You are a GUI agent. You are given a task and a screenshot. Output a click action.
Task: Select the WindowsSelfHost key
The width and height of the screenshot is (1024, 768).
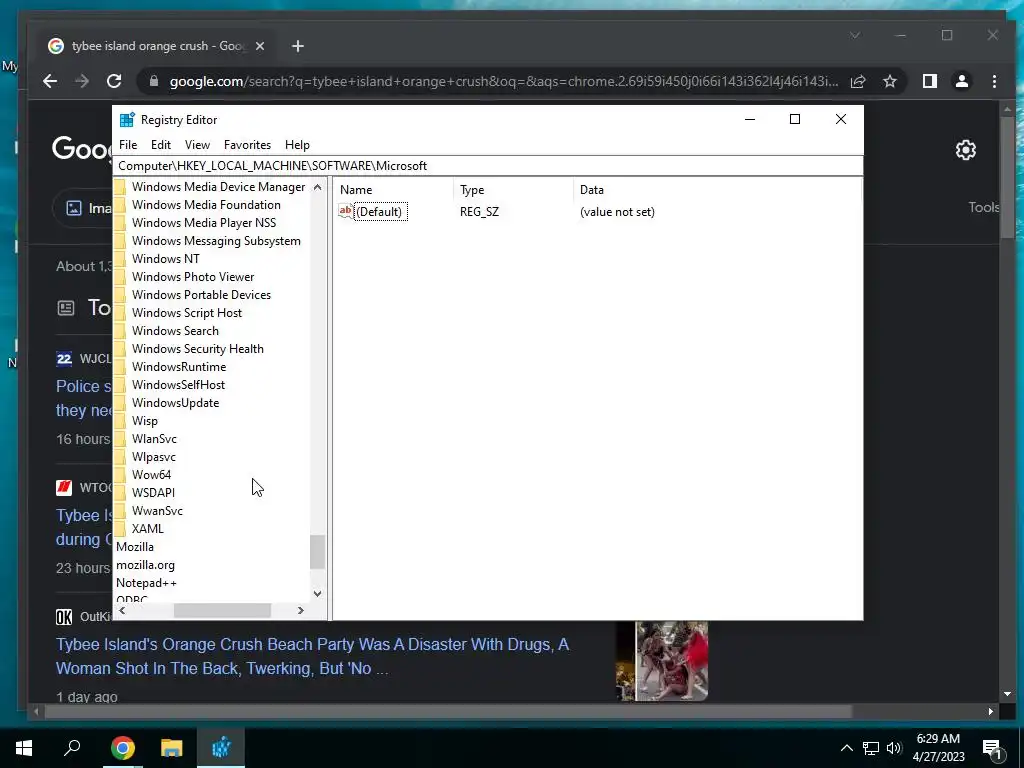click(178, 385)
